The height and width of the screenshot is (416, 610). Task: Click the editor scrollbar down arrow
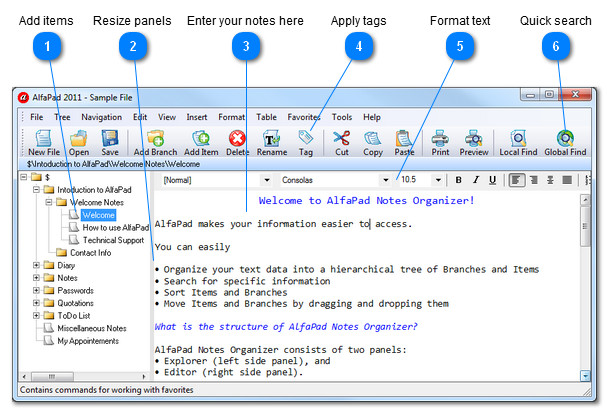[x=585, y=376]
